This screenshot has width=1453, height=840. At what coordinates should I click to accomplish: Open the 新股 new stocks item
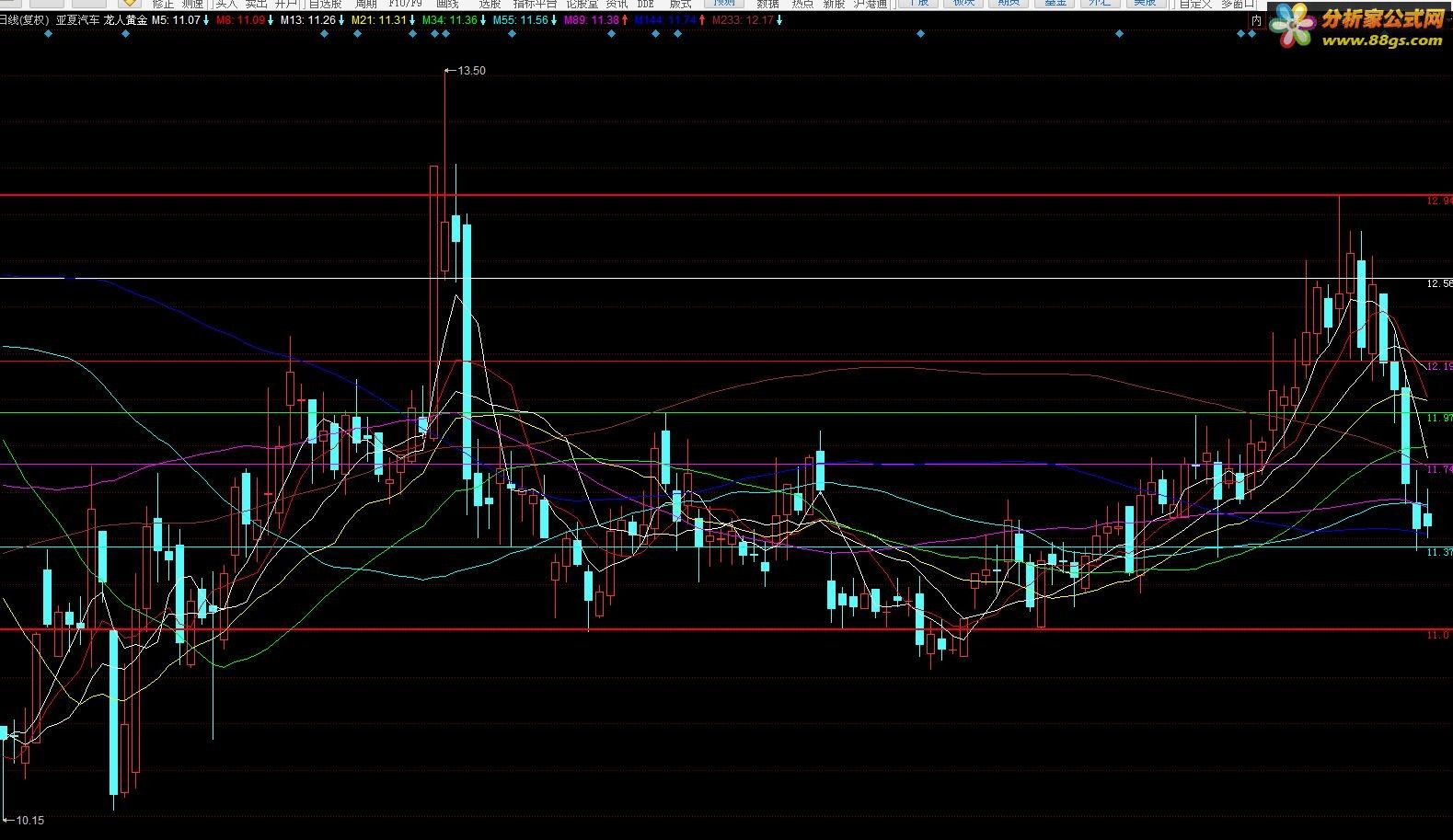[834, 5]
